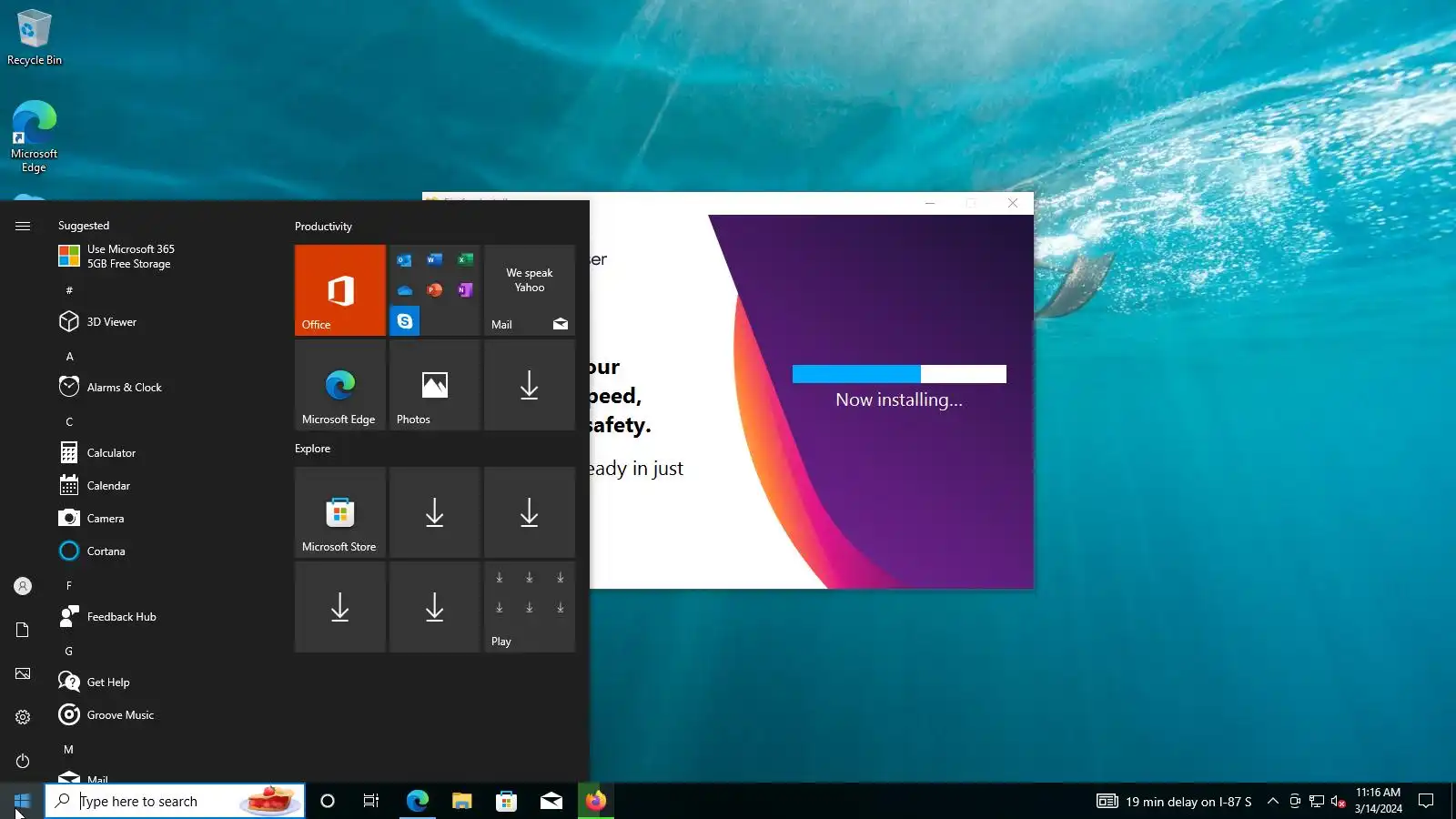1456x819 pixels.
Task: Launch Groove Music
Action: 164,715
